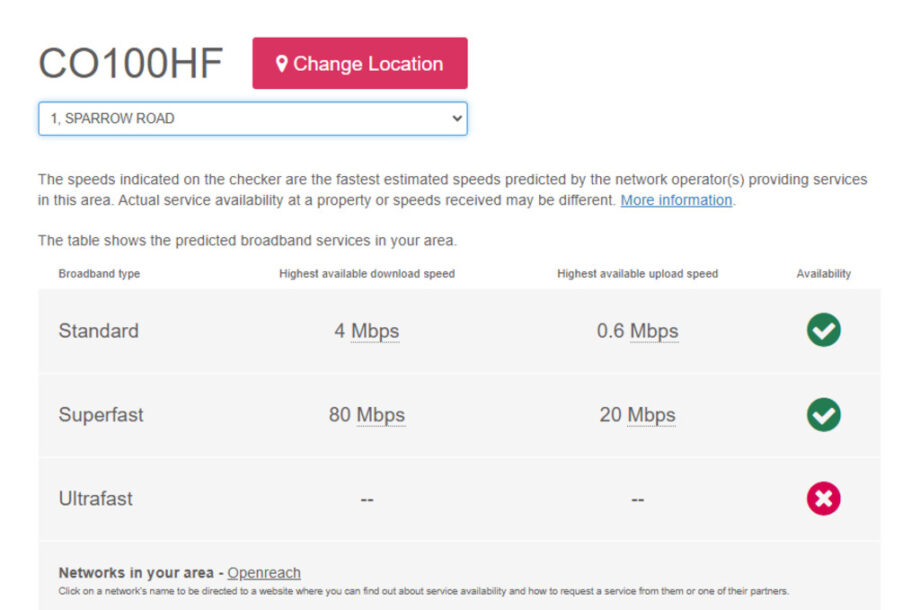The image size is (920, 610).
Task: Select the Standard broadband type row label
Action: [x=99, y=331]
